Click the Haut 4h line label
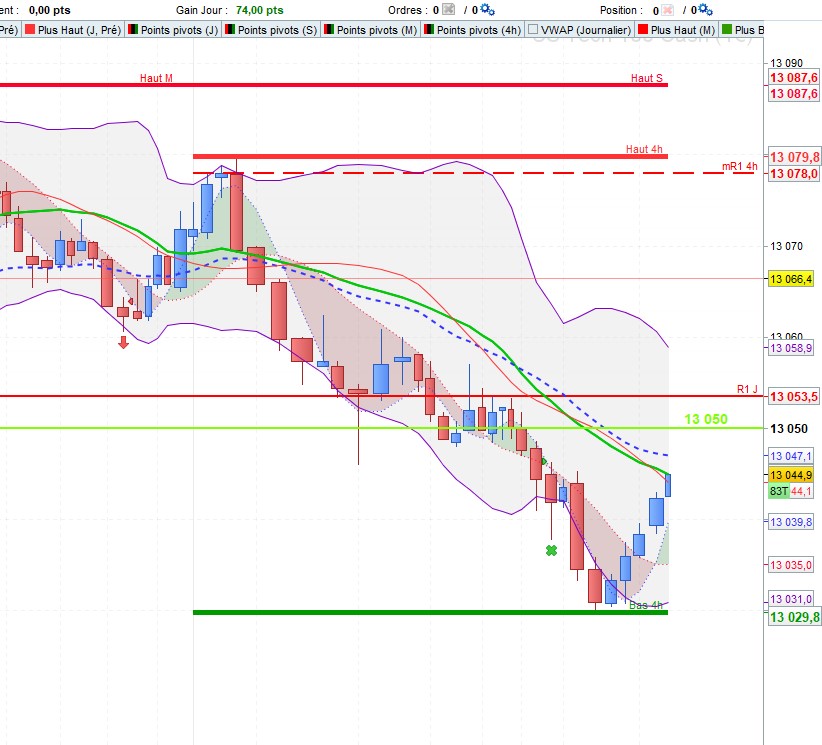This screenshot has width=822, height=745. click(x=644, y=149)
